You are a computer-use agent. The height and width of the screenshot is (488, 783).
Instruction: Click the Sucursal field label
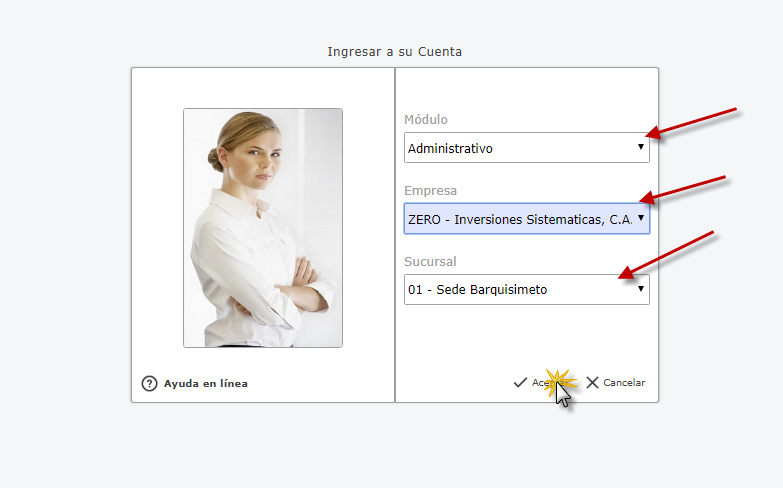tap(430, 262)
